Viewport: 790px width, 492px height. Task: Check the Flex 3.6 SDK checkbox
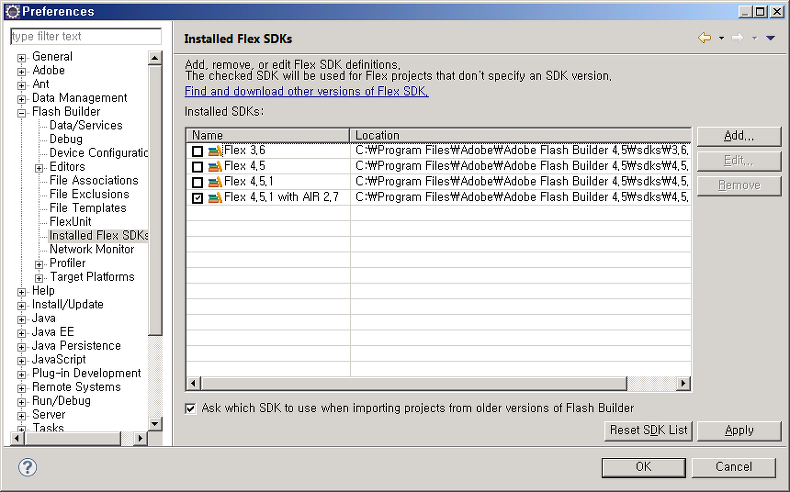coord(198,151)
